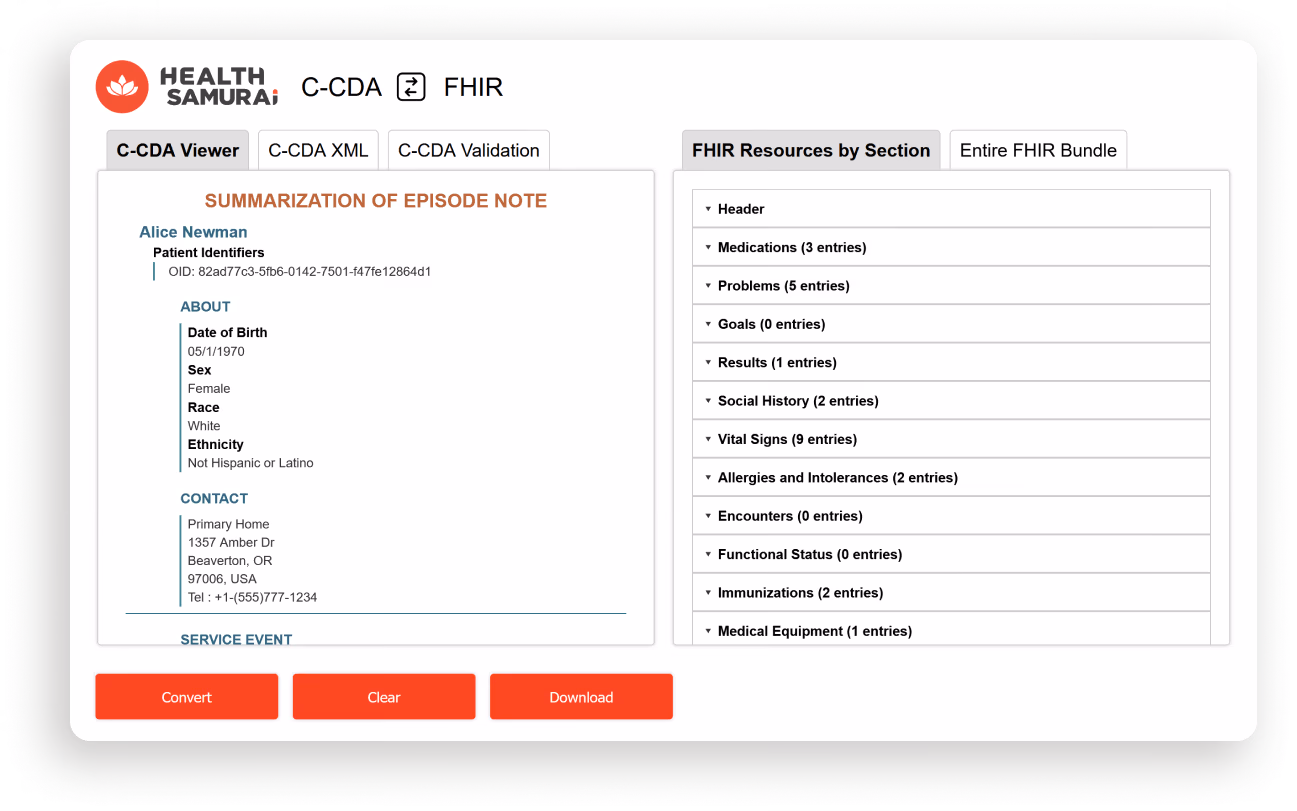Expand Vital Signs (9 entries) section
Screen dimensions: 1297x811
point(786,439)
